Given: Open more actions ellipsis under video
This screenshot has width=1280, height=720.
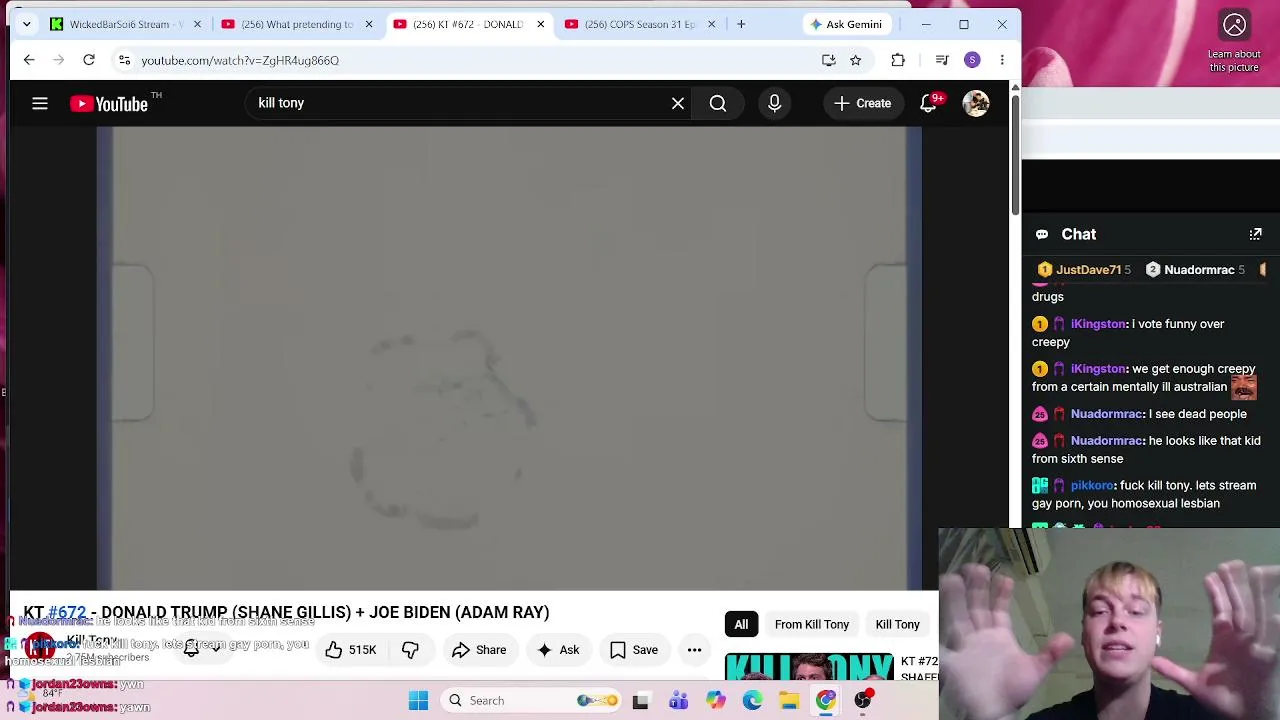Looking at the screenshot, I should click(694, 650).
